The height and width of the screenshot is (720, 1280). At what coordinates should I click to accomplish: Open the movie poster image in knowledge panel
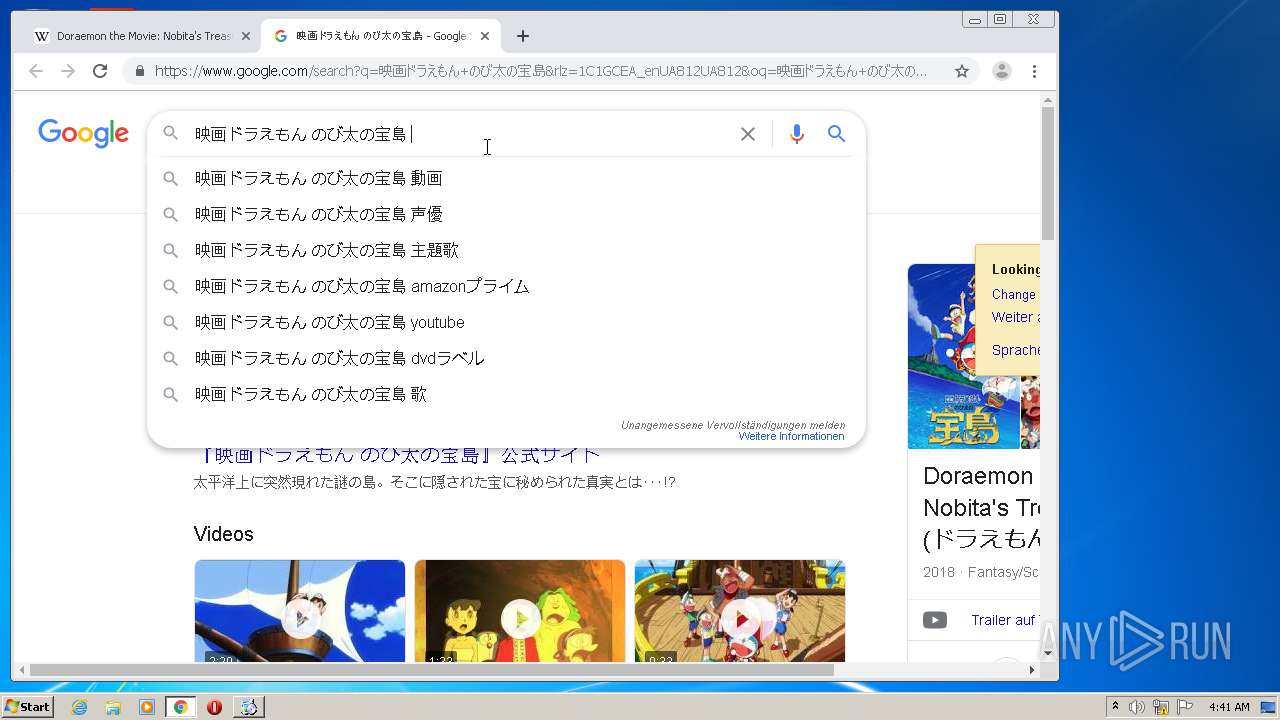963,357
